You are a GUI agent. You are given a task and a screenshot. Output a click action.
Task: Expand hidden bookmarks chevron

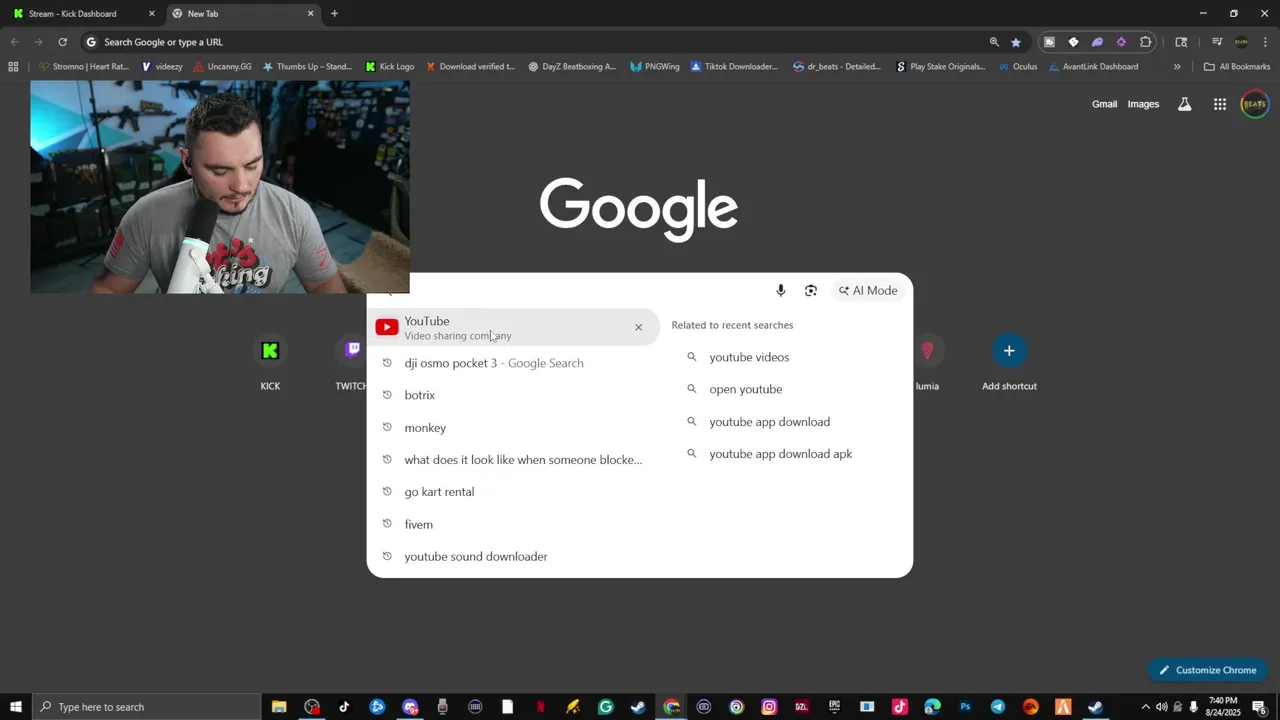tap(1177, 67)
